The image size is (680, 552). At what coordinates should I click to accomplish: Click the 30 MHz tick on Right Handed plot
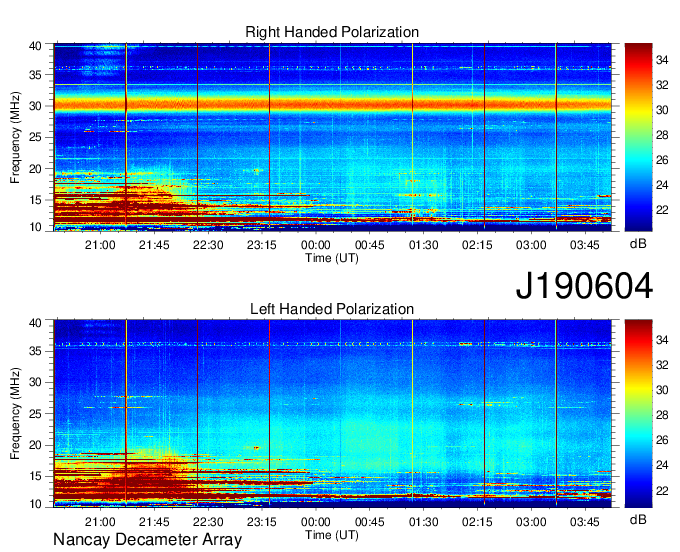[35, 106]
